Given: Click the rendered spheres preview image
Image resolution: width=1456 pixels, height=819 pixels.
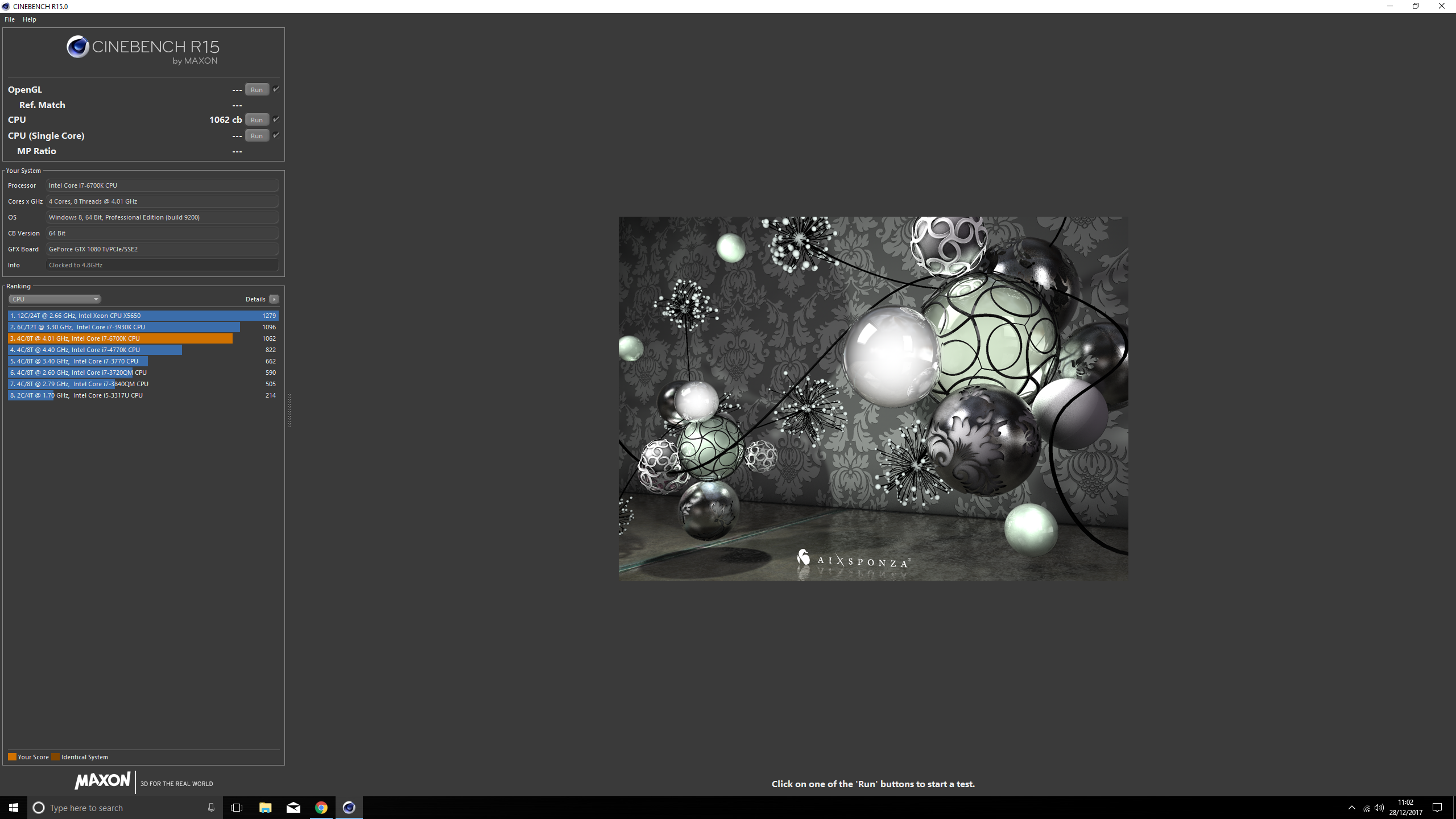Looking at the screenshot, I should [873, 398].
